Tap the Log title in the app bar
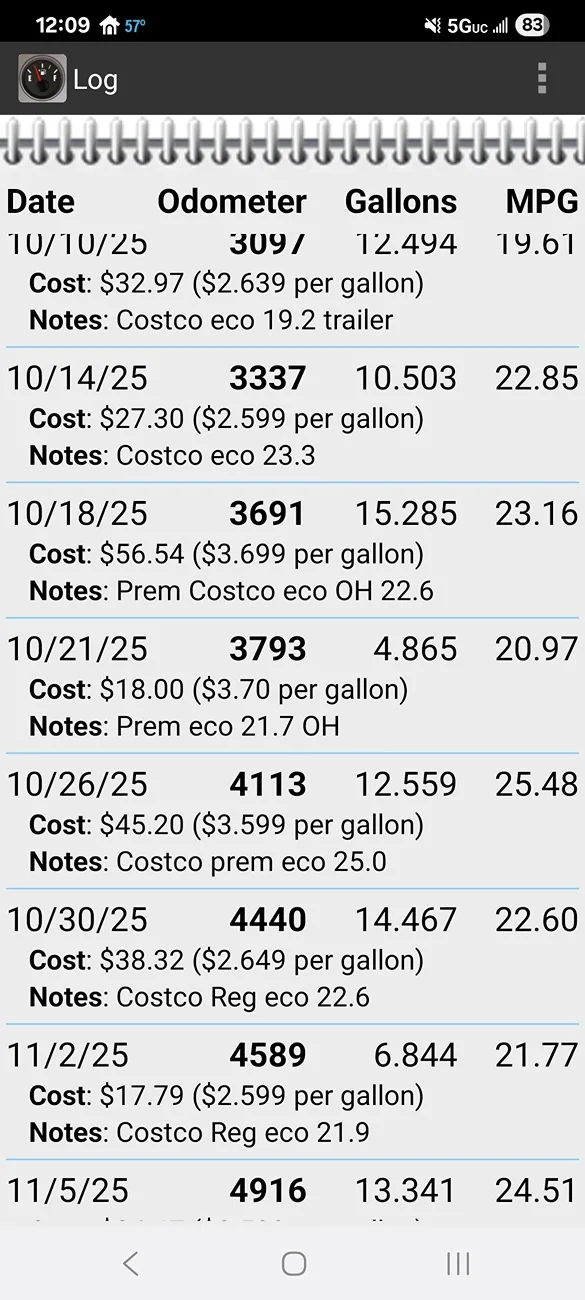The width and height of the screenshot is (585, 1300). 95,78
